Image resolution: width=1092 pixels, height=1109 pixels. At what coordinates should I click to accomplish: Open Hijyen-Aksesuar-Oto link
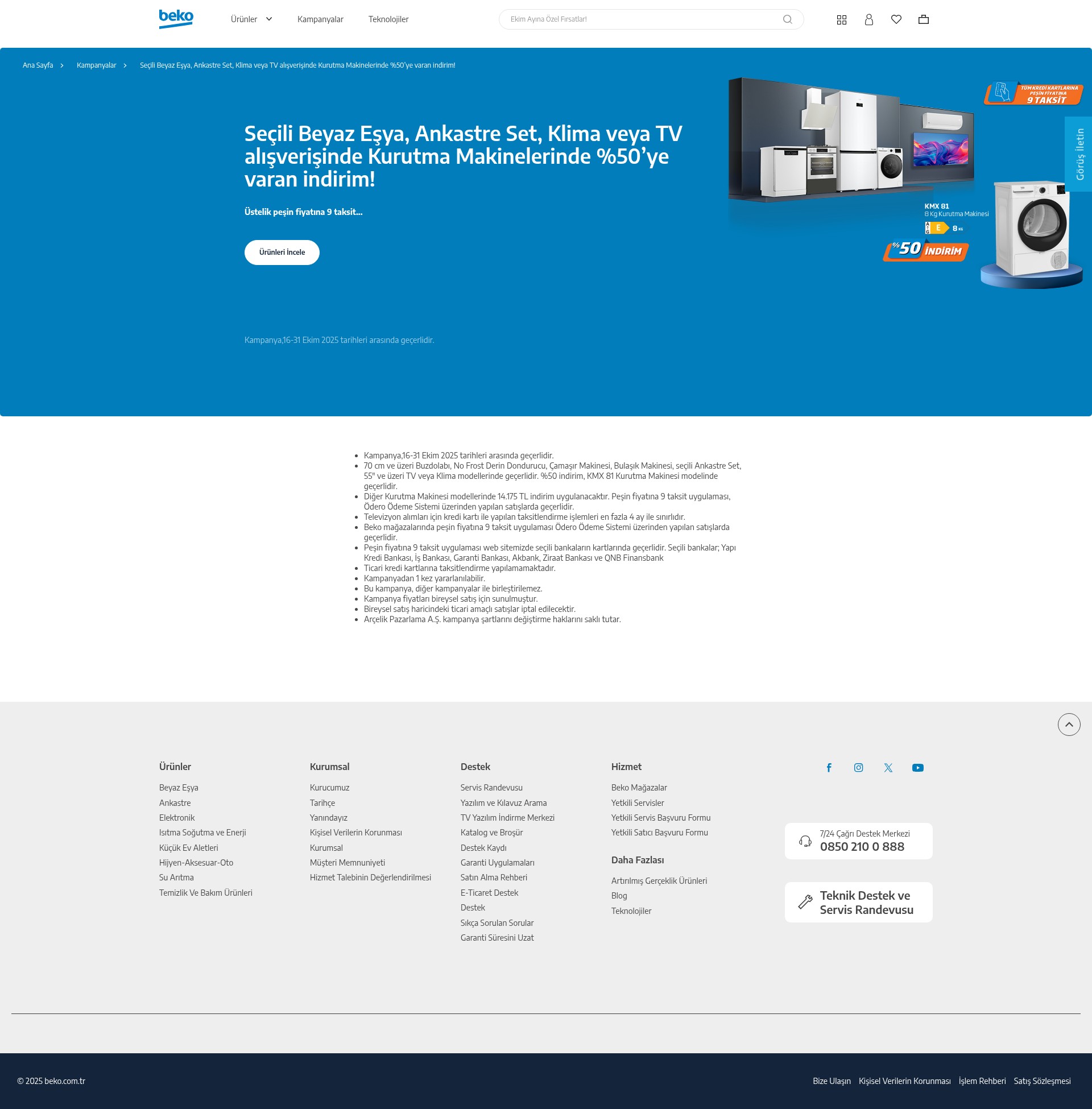click(x=196, y=862)
